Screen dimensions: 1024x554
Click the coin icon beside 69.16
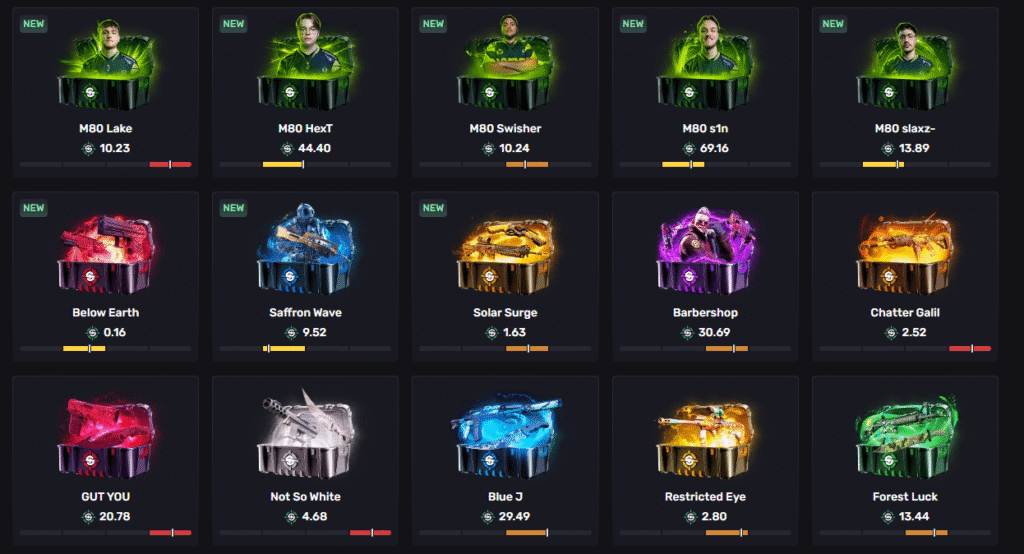(689, 149)
